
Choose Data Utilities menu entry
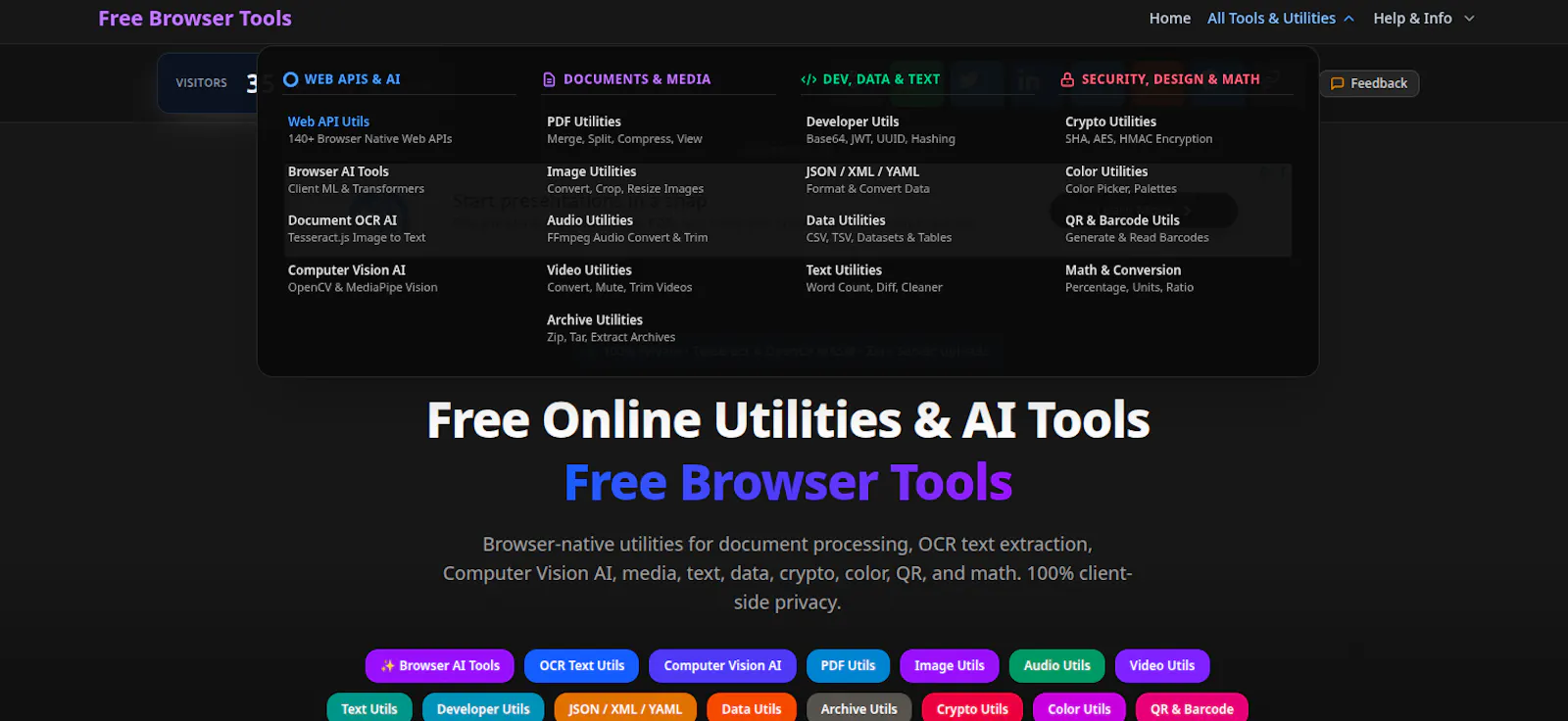[878, 228]
